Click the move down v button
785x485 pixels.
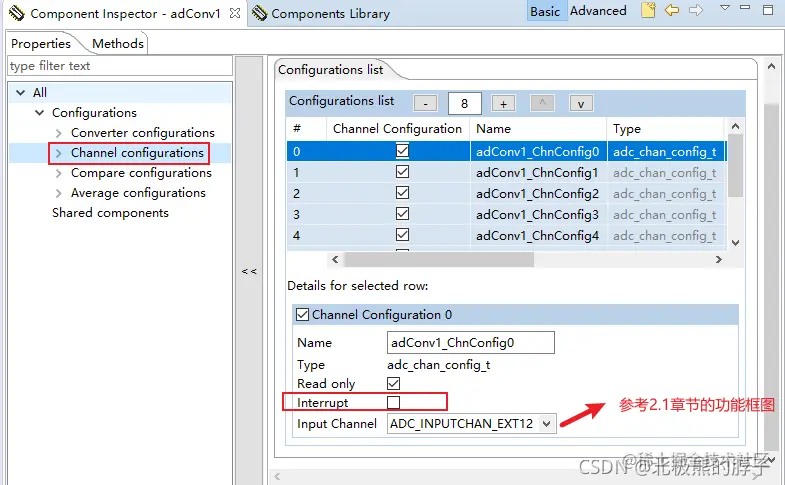click(581, 104)
